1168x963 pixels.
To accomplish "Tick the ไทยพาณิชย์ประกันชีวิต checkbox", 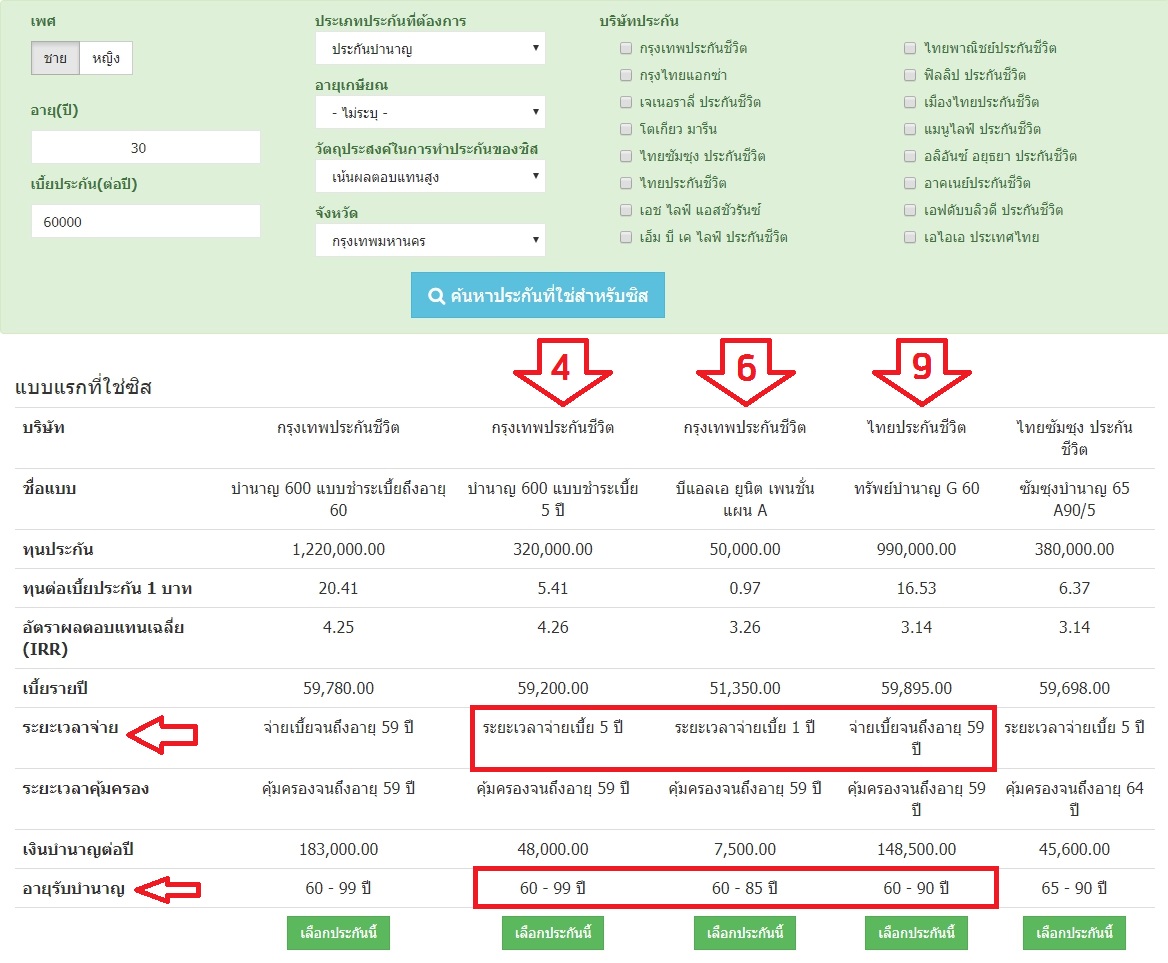I will pyautogui.click(x=910, y=48).
